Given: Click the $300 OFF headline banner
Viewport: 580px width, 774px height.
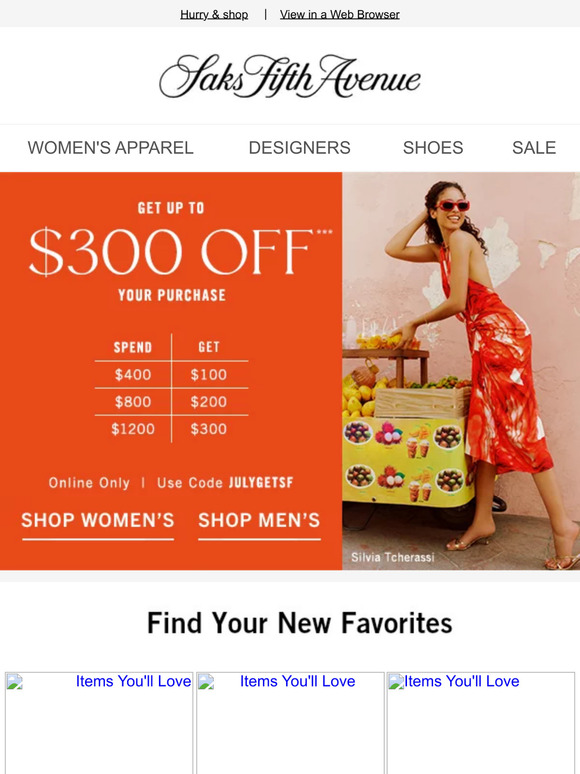Looking at the screenshot, I should 171,252.
